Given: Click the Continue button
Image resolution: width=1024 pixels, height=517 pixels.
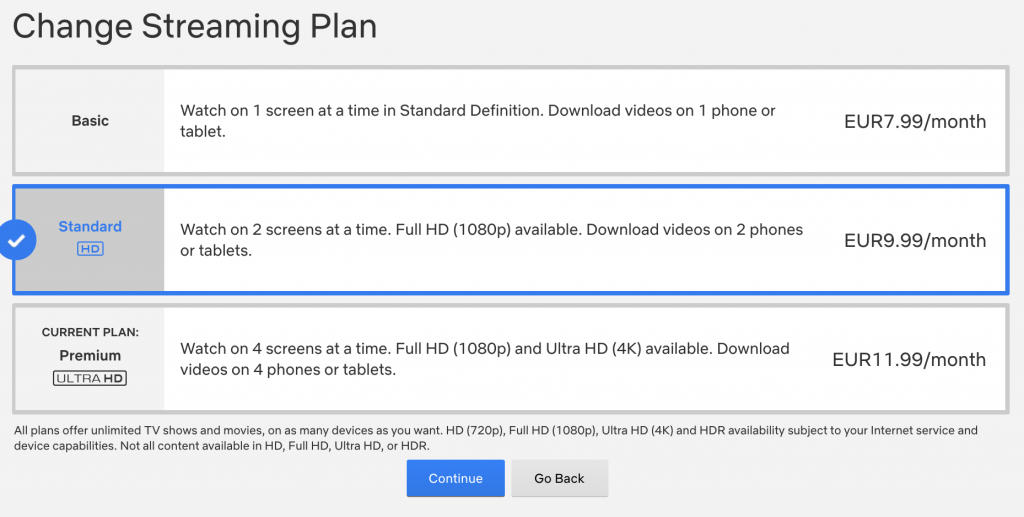Looking at the screenshot, I should coord(456,478).
